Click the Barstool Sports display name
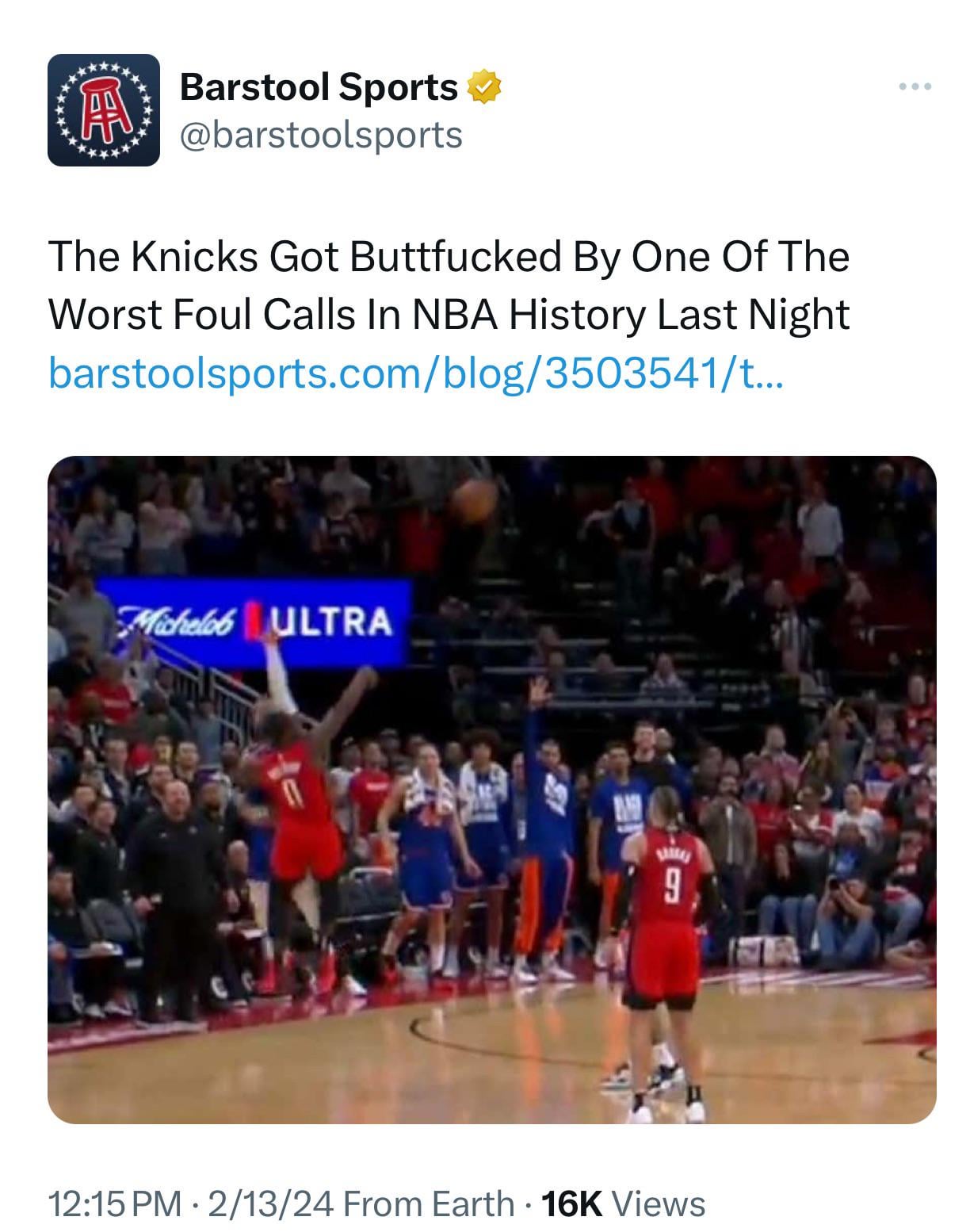 319,86
